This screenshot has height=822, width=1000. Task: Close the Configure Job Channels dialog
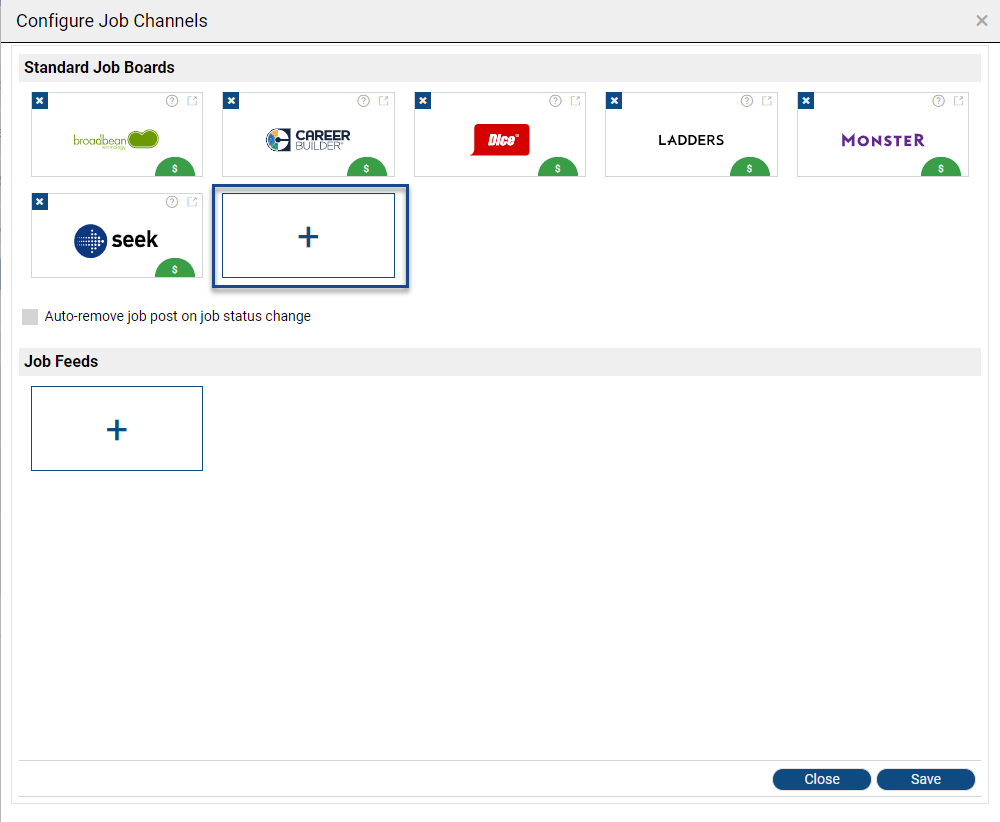pyautogui.click(x=982, y=21)
